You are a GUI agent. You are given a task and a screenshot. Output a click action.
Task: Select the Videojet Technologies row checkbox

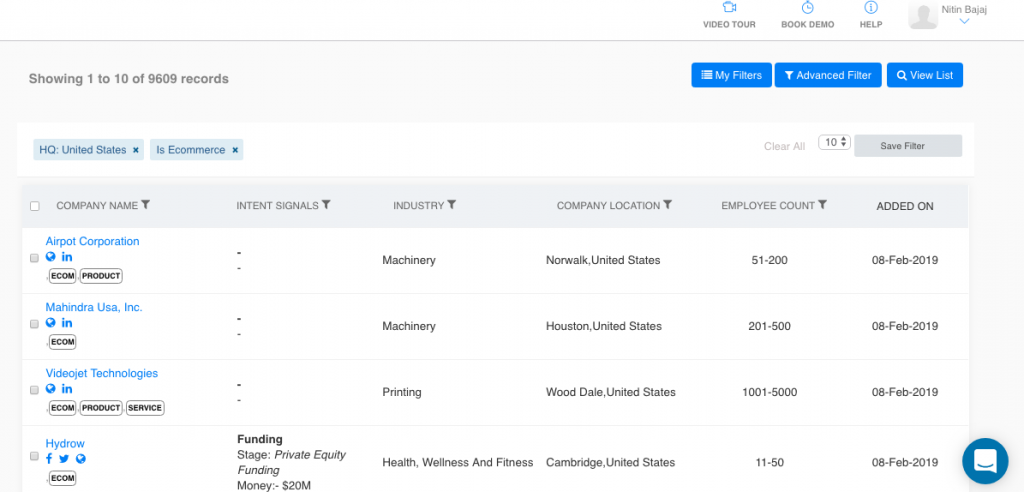coord(35,390)
